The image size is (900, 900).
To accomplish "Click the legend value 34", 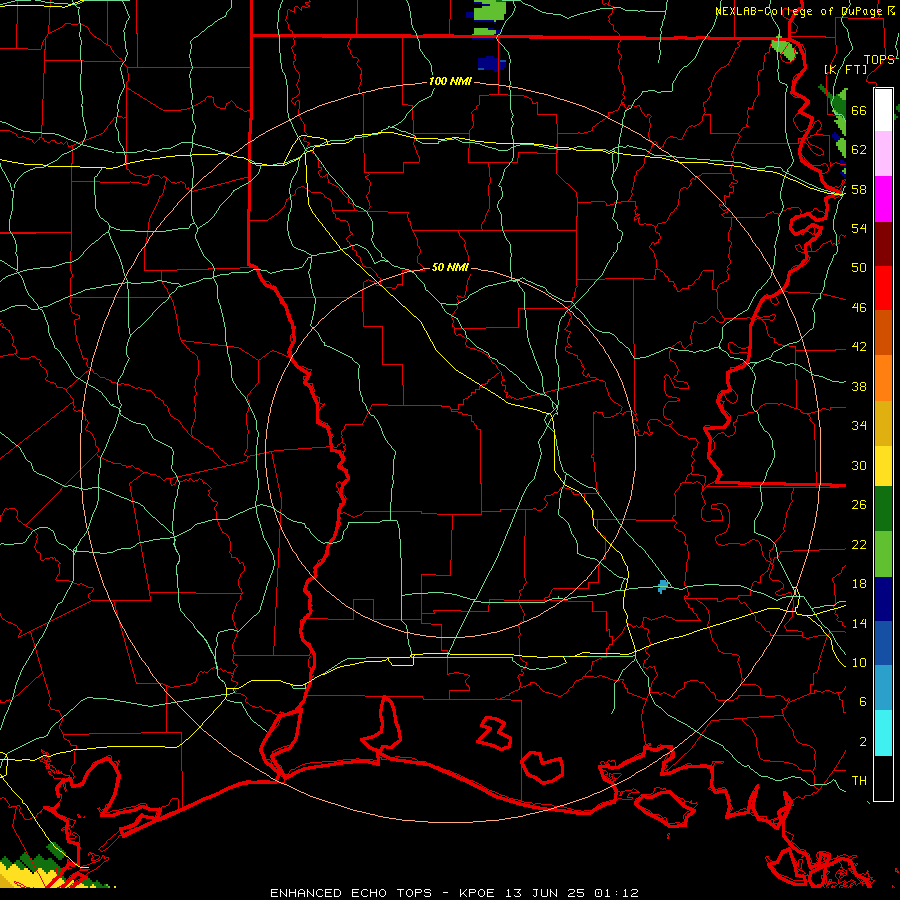I will pos(859,425).
